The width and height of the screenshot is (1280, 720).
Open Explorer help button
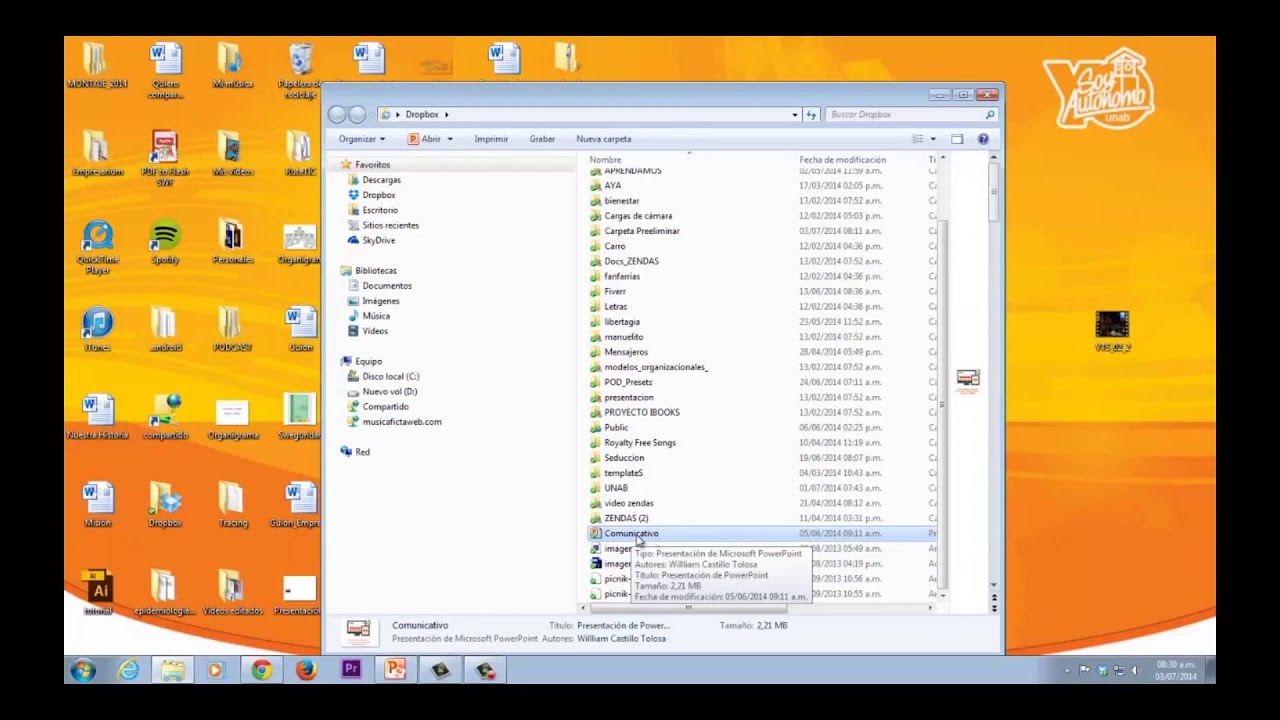coord(983,139)
